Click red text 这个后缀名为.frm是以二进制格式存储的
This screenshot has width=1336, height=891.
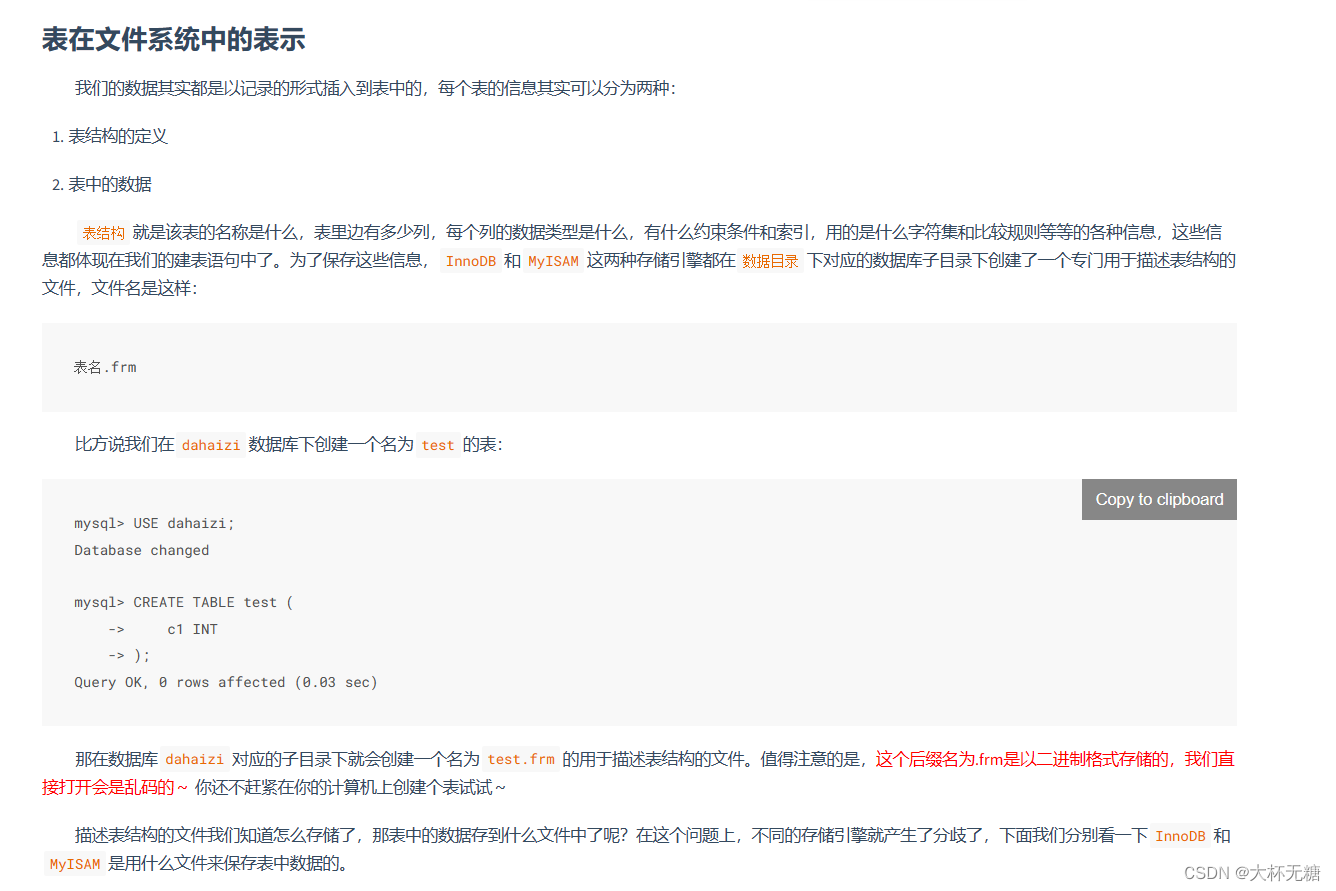[x=1022, y=759]
